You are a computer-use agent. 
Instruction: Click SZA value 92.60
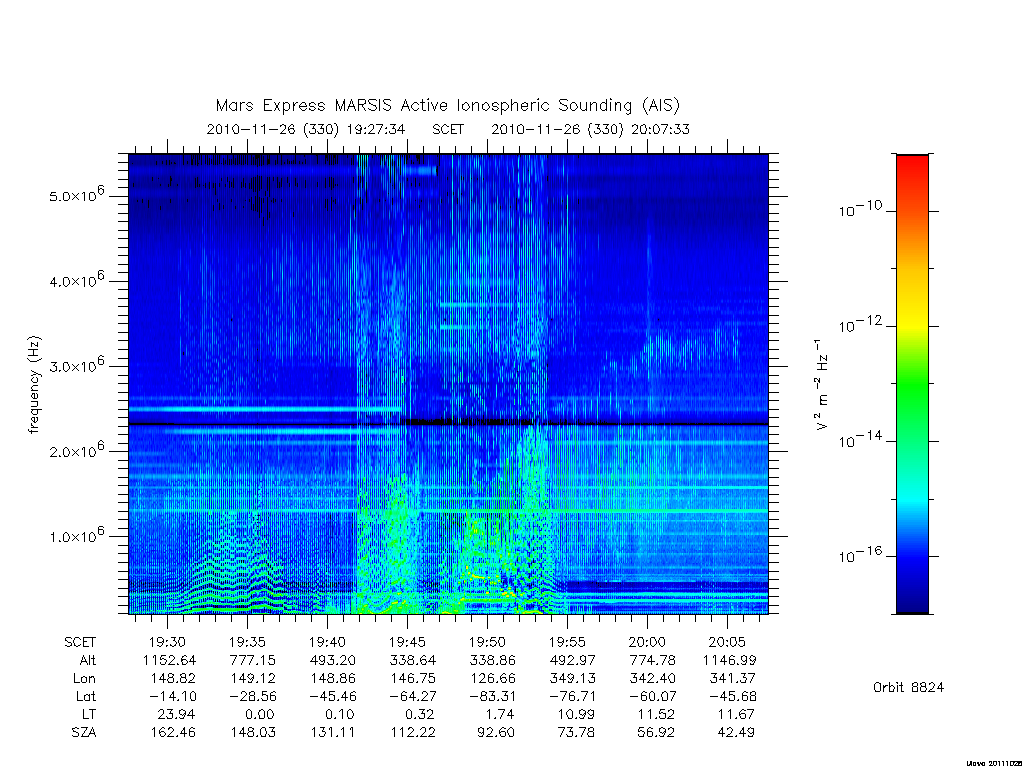[496, 733]
